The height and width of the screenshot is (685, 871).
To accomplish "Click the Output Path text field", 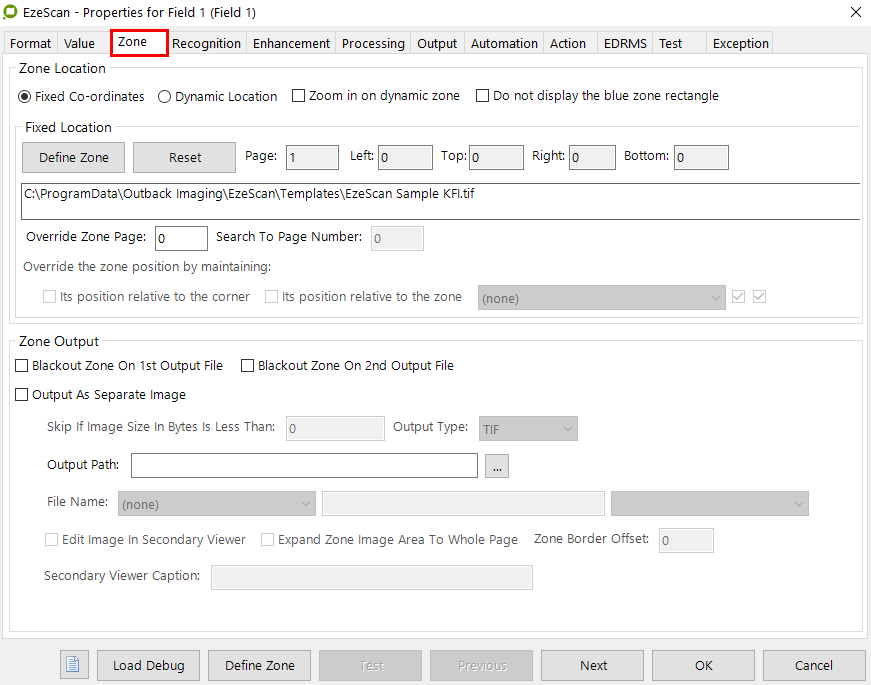I will point(304,466).
